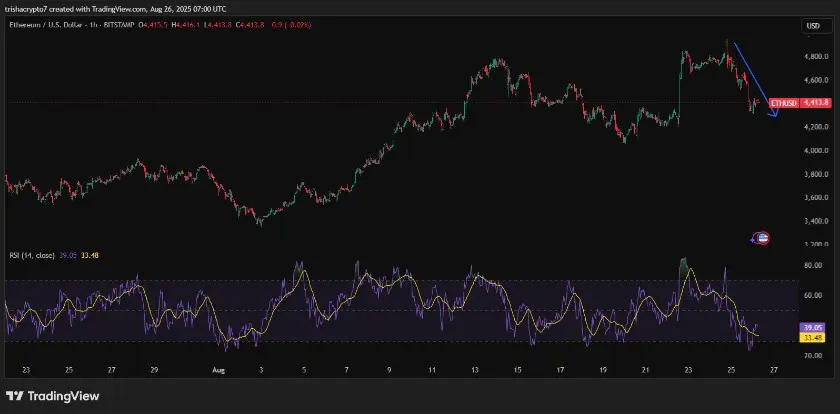Click the Aug label on the time axis

tap(219, 368)
